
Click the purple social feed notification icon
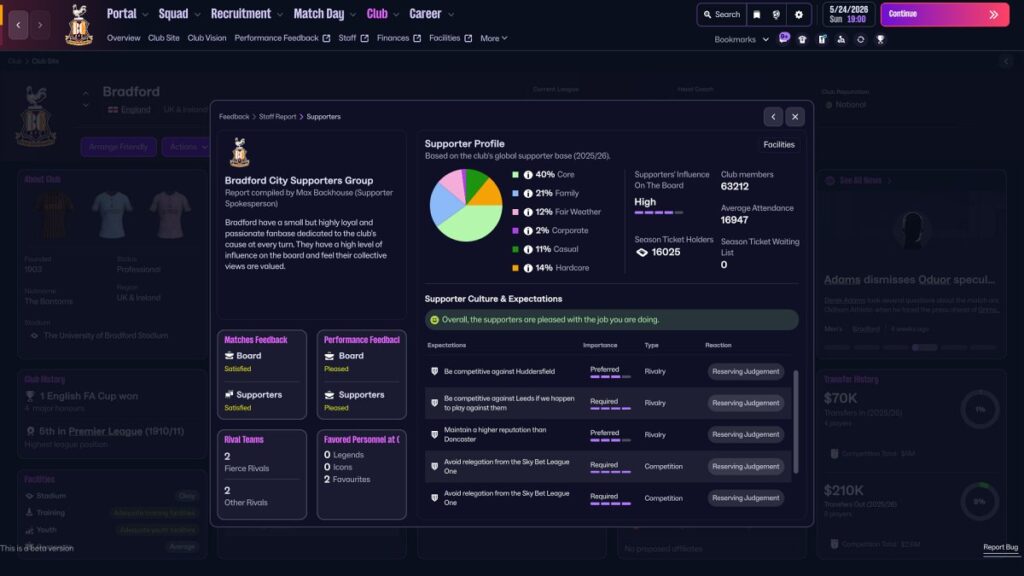click(x=784, y=38)
